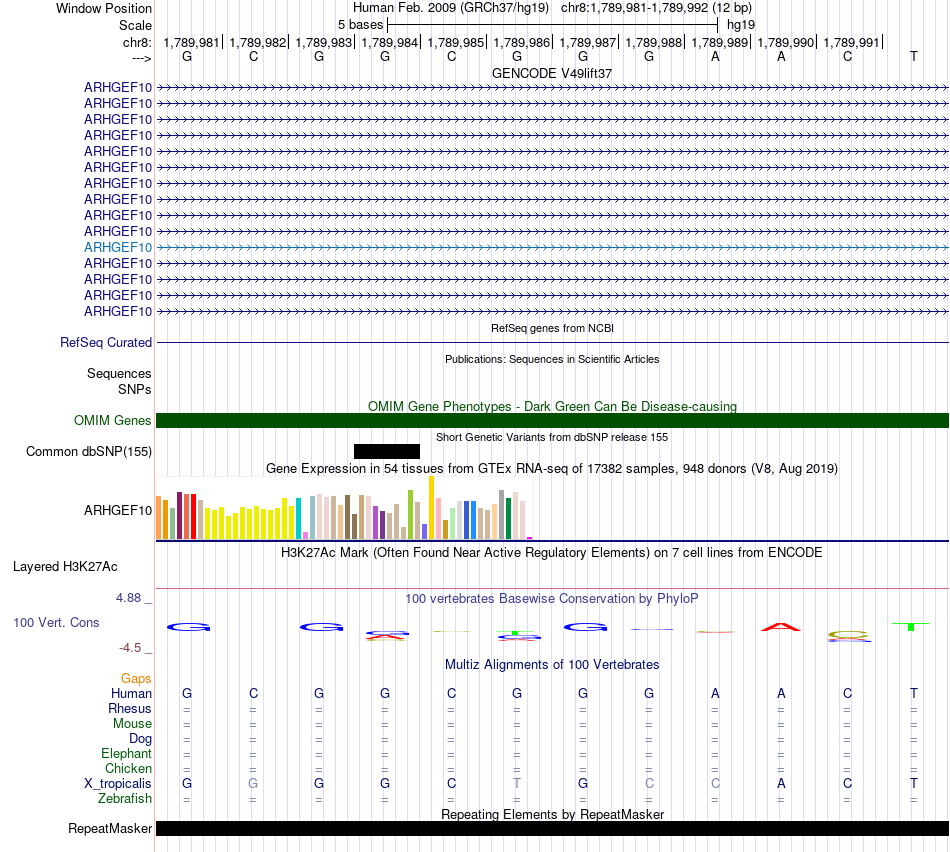Open the OMIM Gene Phenotypes track title
950x852 pixels.
pyautogui.click(x=552, y=407)
